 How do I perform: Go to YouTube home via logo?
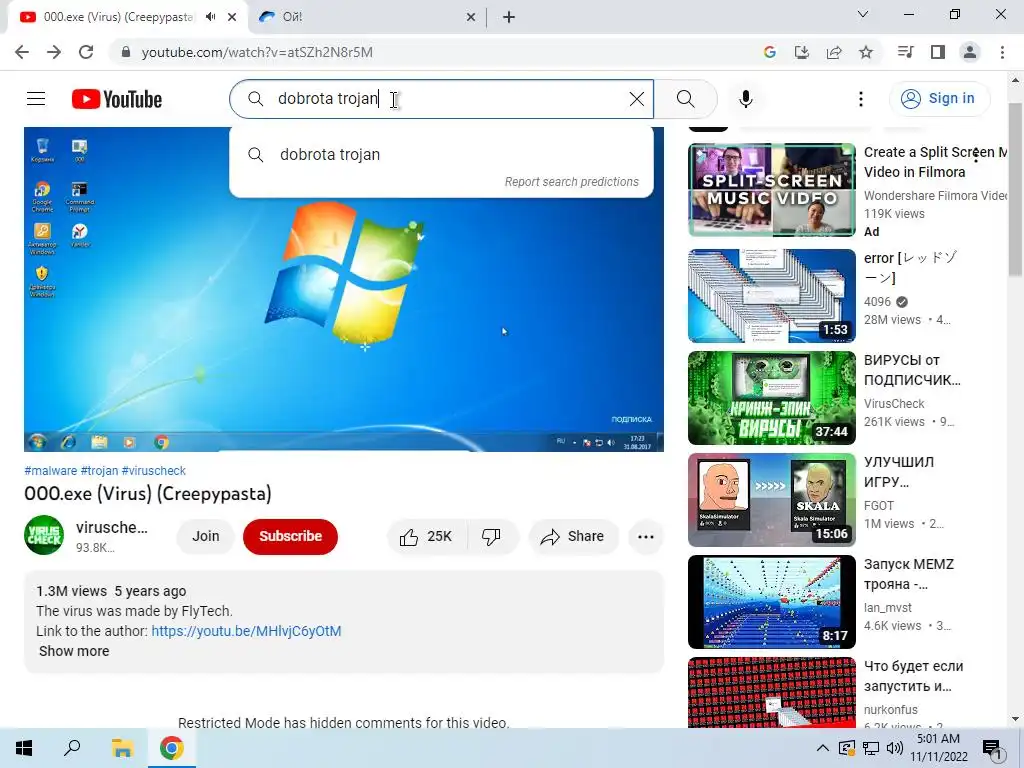(116, 99)
